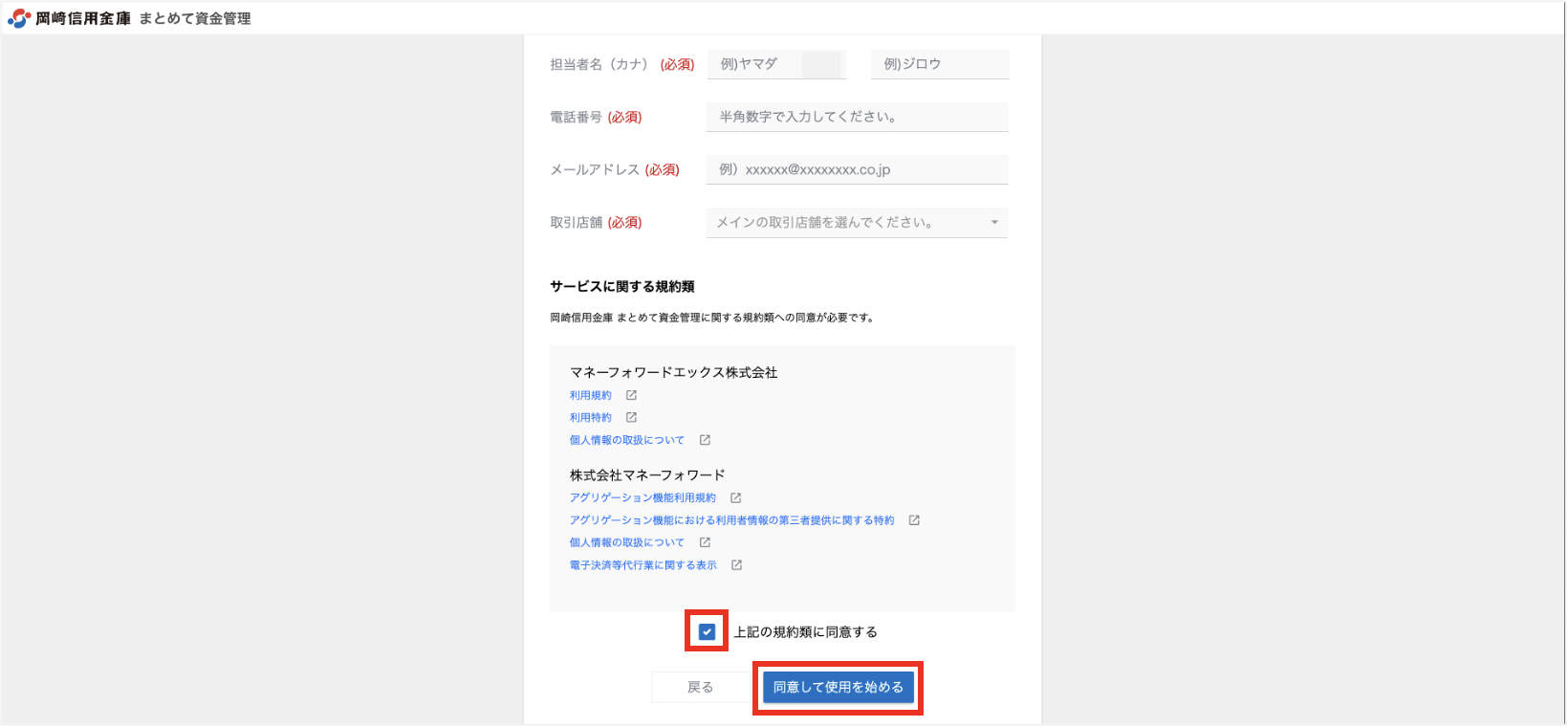The width and height of the screenshot is (1568, 727).
Task: Open 株式会社マネーフォワード 個人情報の取扱について link
Action: (x=627, y=542)
